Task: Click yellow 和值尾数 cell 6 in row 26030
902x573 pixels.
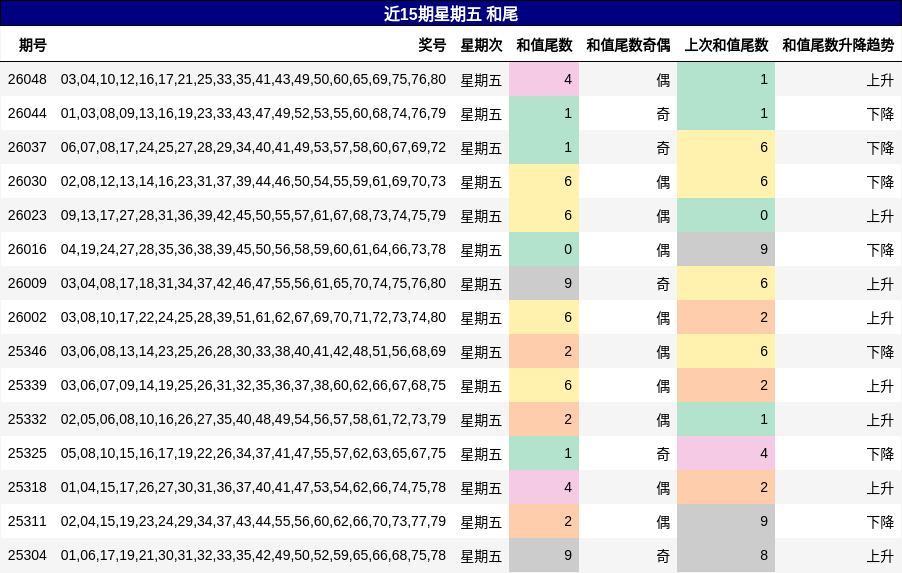Action: 544,181
